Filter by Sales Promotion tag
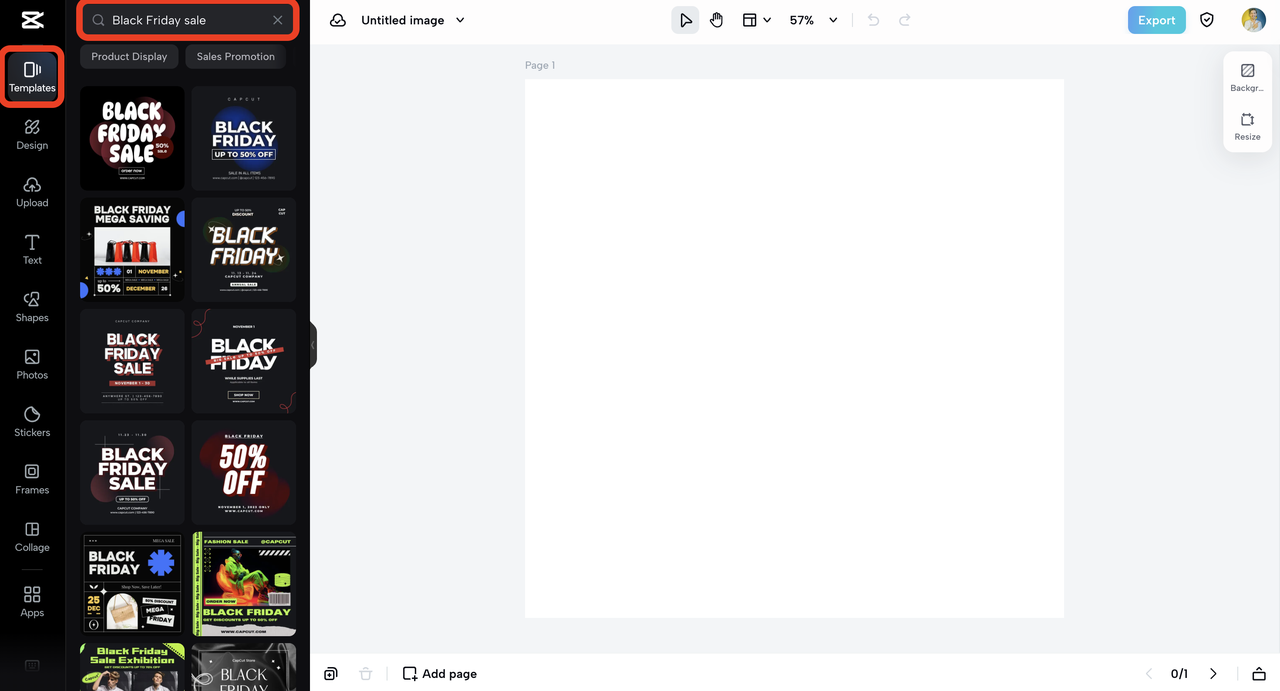 tap(235, 57)
